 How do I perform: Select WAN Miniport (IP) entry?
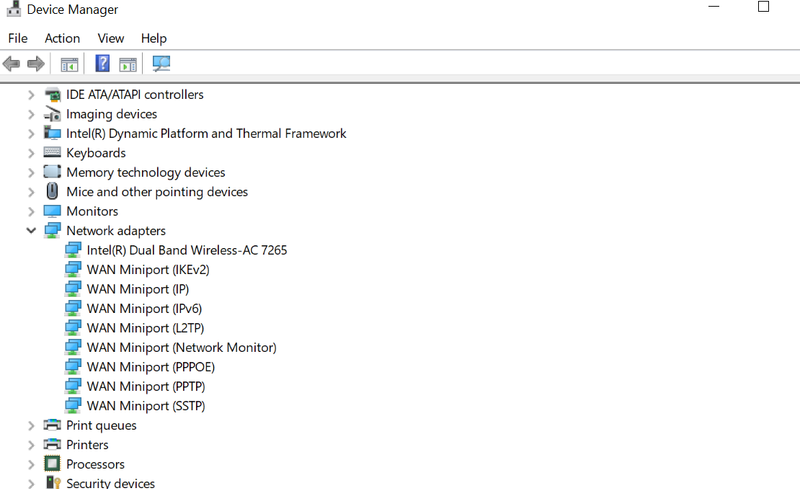tap(138, 289)
